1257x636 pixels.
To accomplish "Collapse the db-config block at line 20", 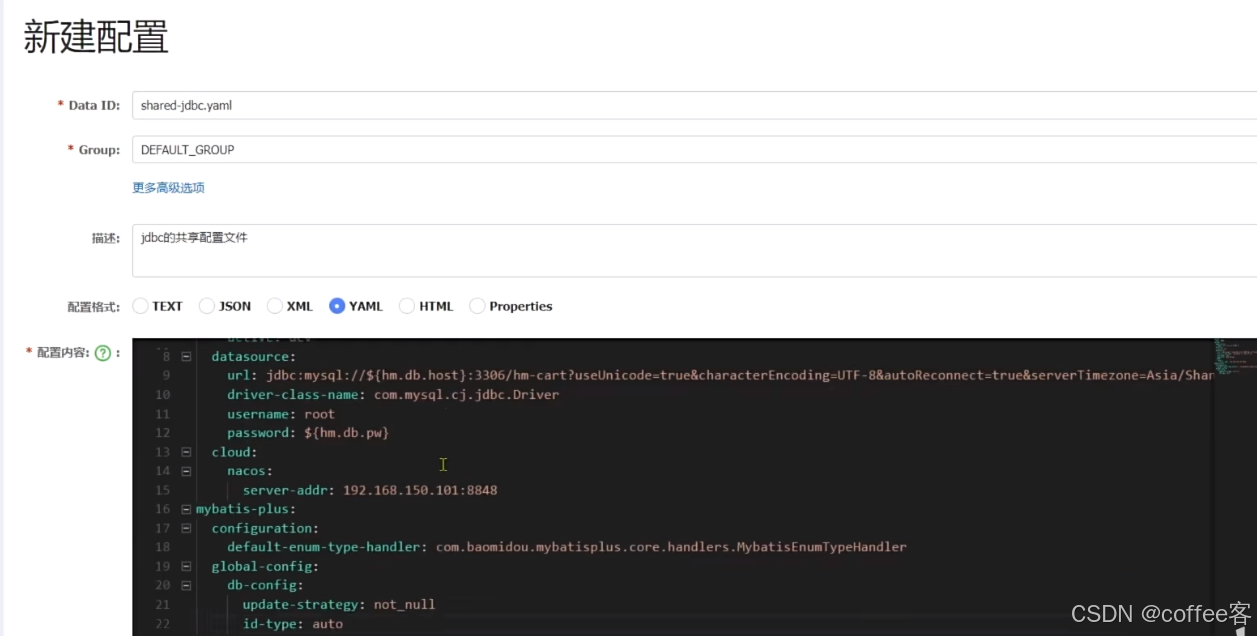I will click(186, 585).
